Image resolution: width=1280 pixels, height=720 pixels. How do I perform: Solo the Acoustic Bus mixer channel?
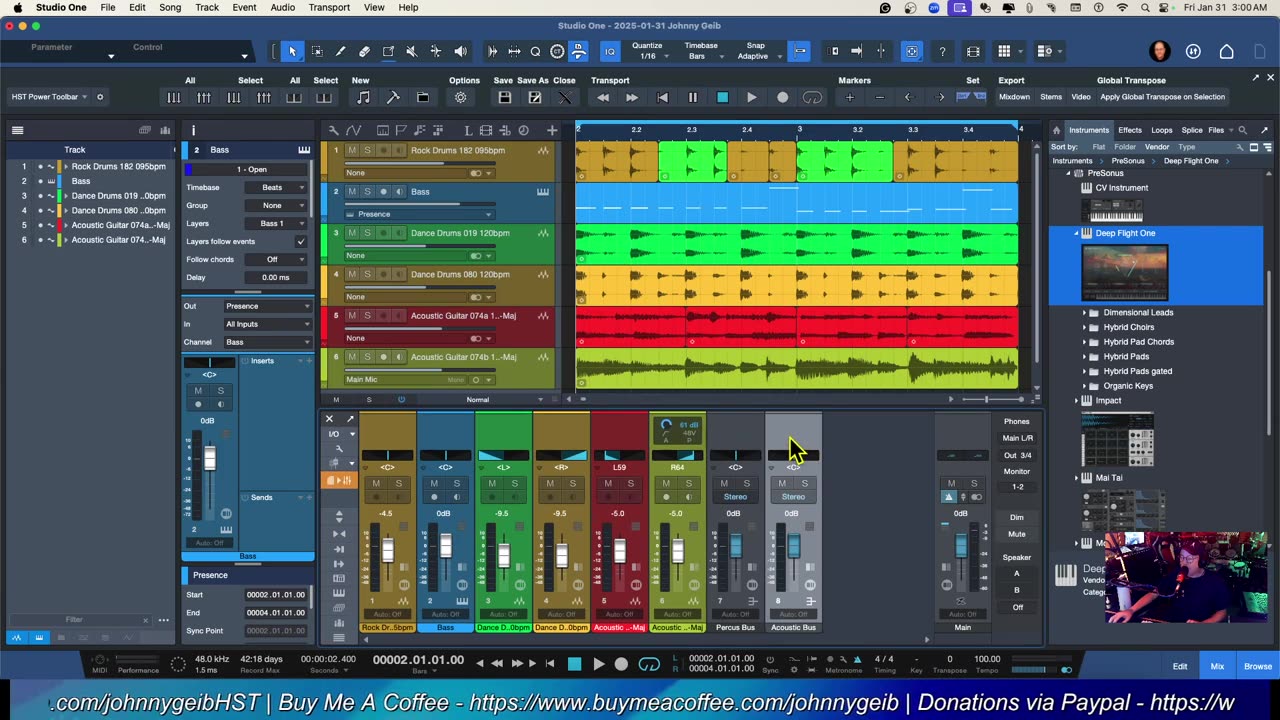804,483
